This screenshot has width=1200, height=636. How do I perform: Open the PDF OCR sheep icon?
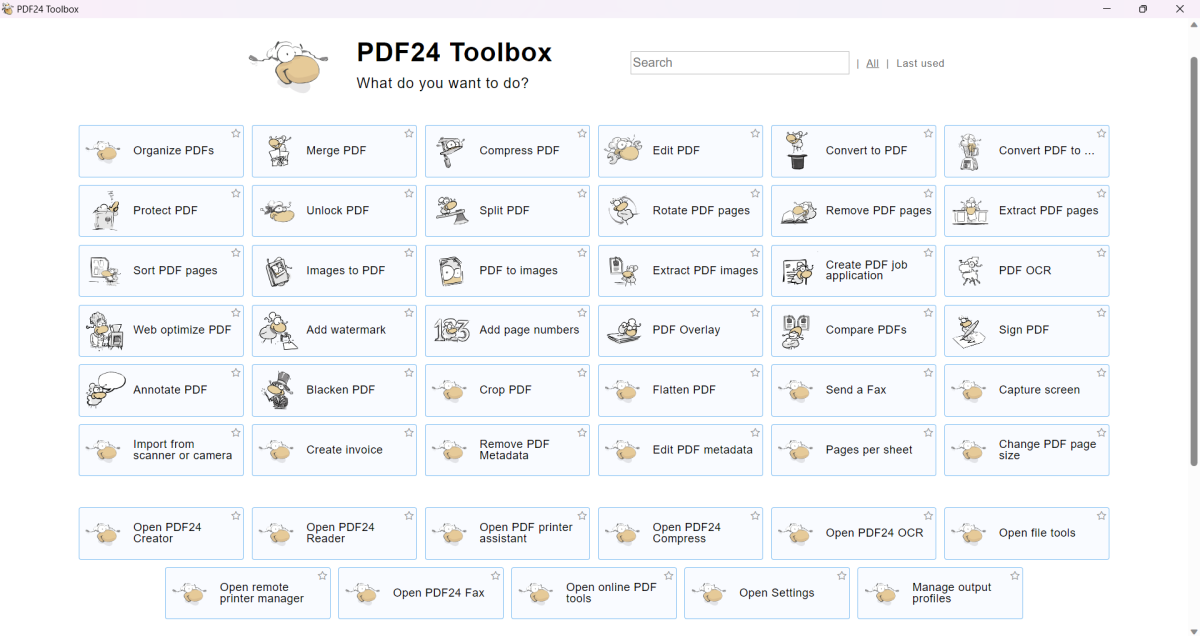pos(969,271)
